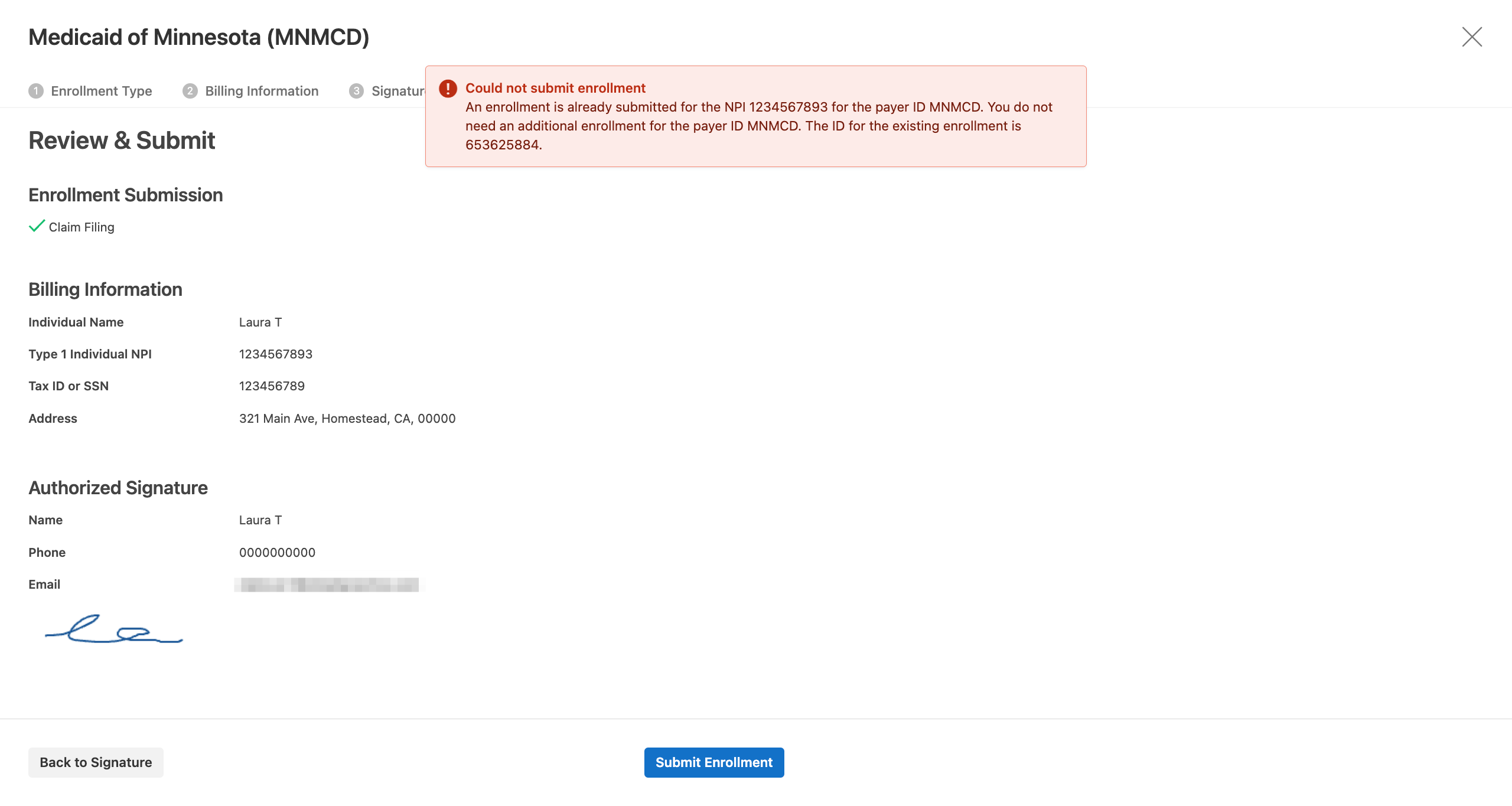
Task: Select Tax ID value 123456789
Action: tap(272, 386)
